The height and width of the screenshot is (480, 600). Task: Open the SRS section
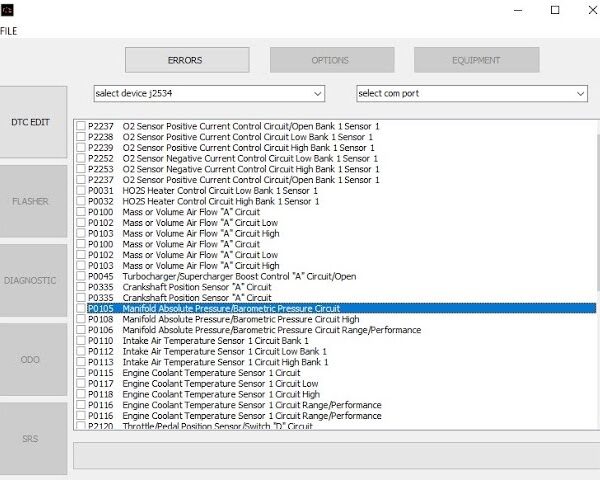pyautogui.click(x=33, y=439)
